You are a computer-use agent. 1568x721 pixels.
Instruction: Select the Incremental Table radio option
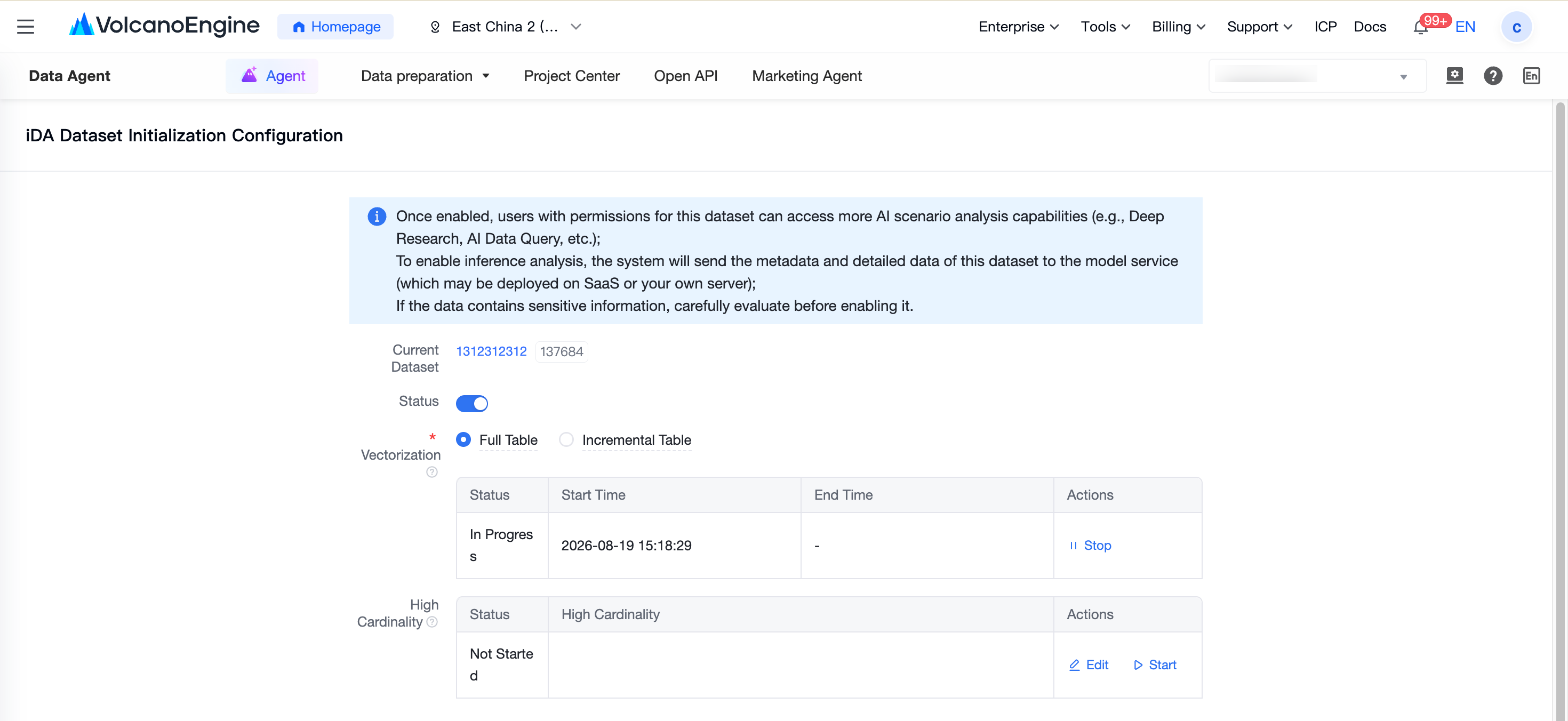(x=566, y=439)
